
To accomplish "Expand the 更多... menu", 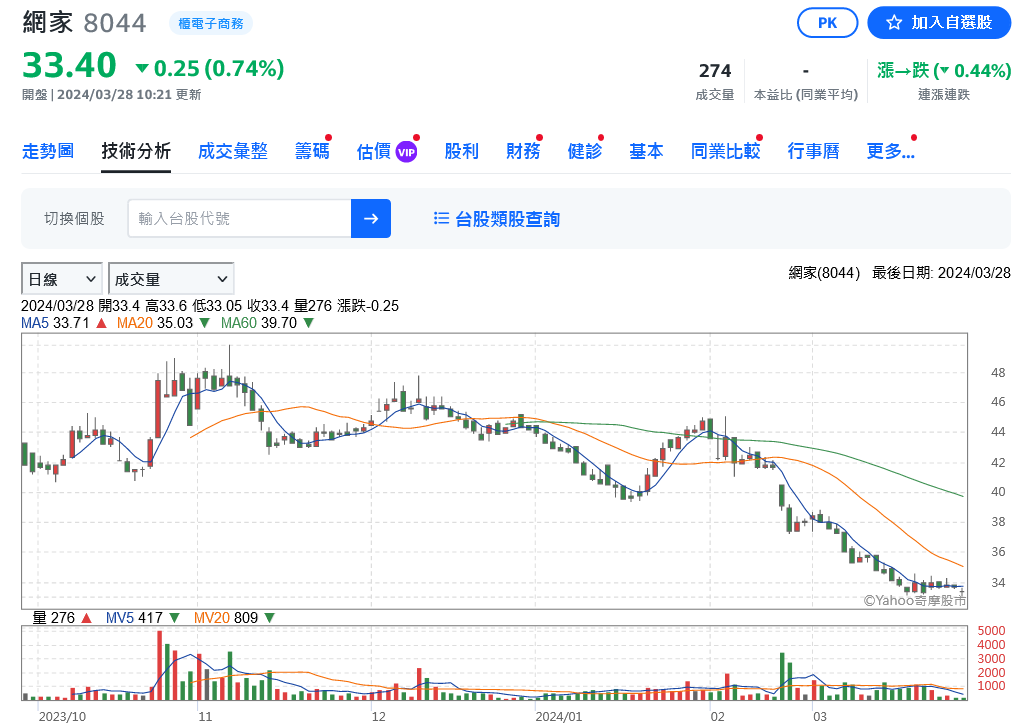I will point(890,151).
